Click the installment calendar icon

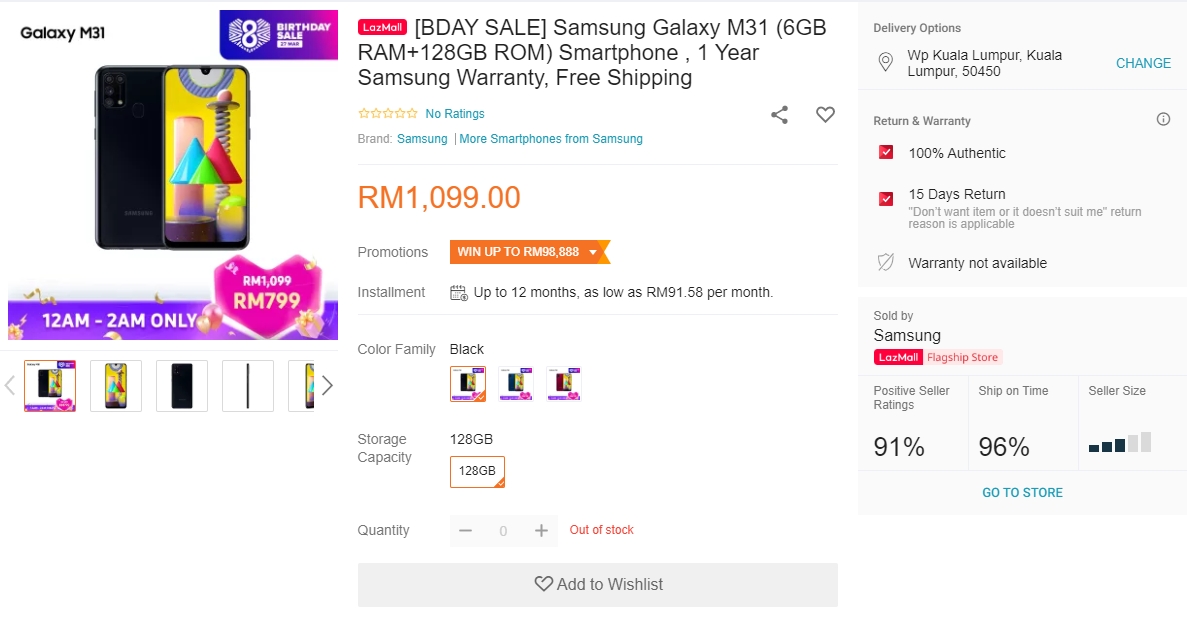459,293
